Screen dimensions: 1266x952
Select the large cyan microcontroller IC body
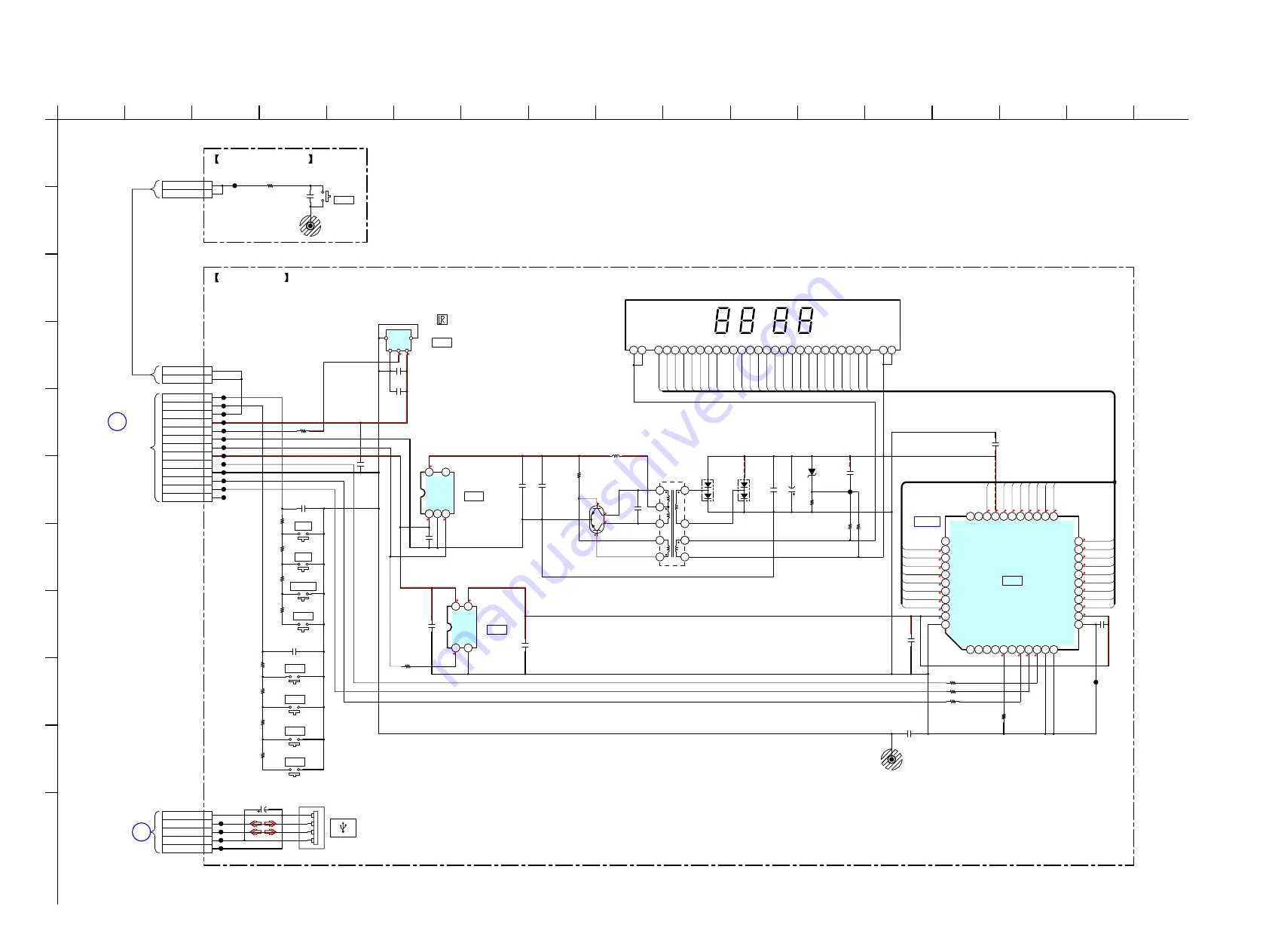1011,583
